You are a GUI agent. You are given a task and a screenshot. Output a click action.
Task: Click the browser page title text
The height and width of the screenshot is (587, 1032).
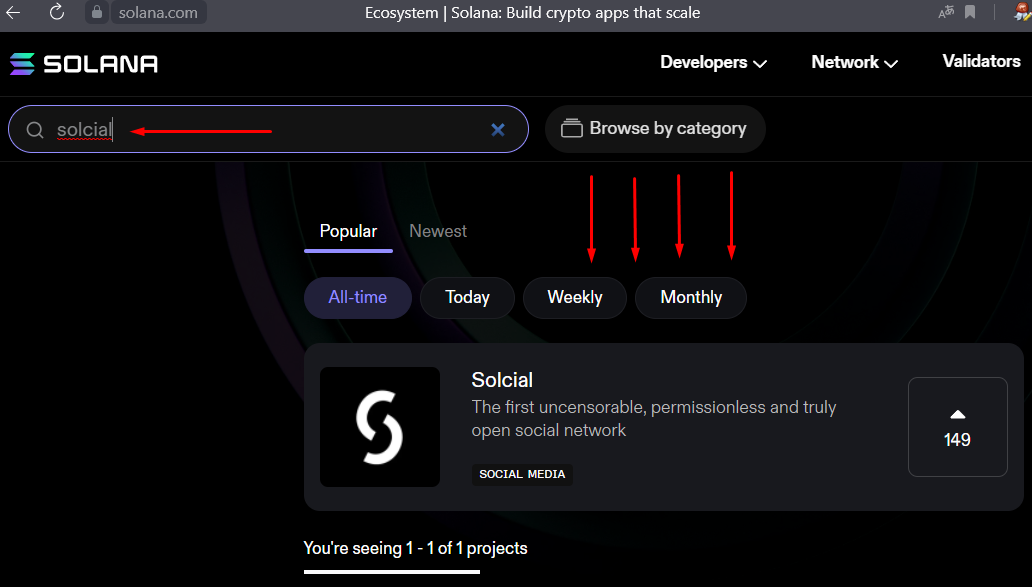(x=532, y=13)
